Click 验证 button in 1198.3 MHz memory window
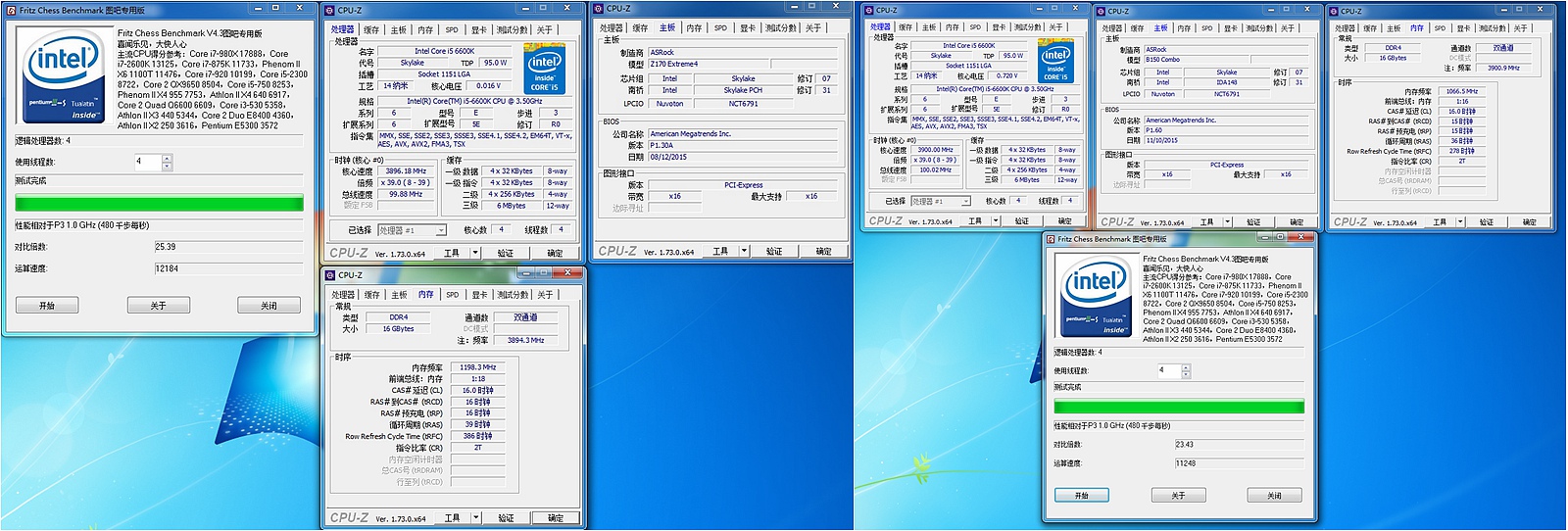Screen dimensions: 1568x531 coord(506,517)
